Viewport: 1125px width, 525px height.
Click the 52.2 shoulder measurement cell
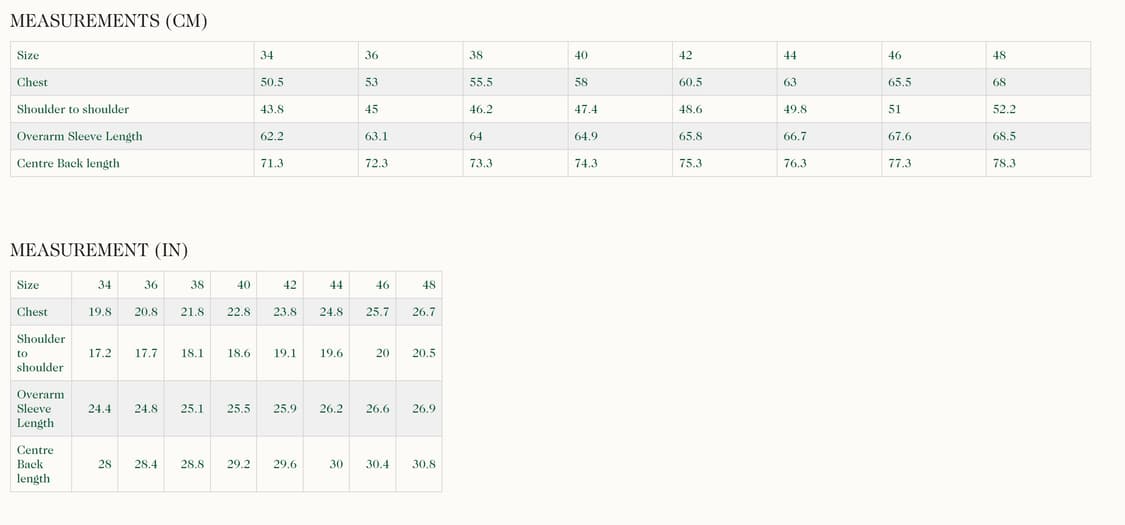pyautogui.click(x=1004, y=109)
